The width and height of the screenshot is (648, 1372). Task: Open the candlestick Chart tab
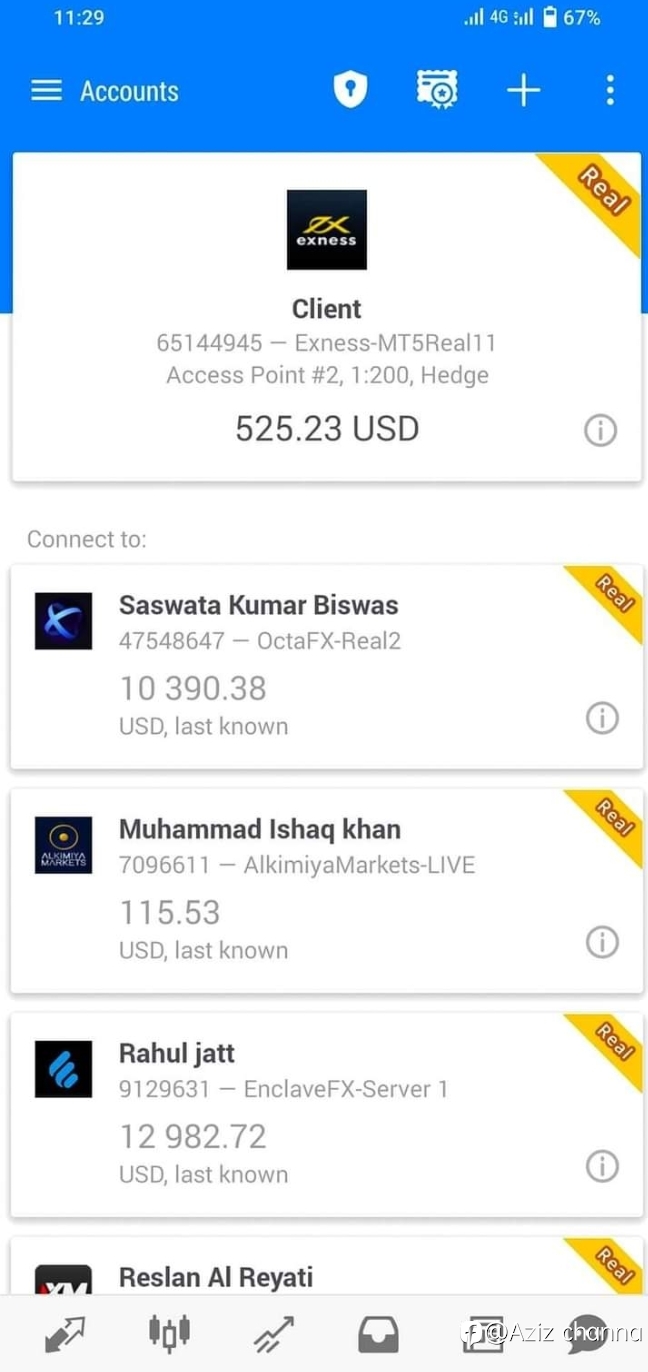tap(169, 1333)
